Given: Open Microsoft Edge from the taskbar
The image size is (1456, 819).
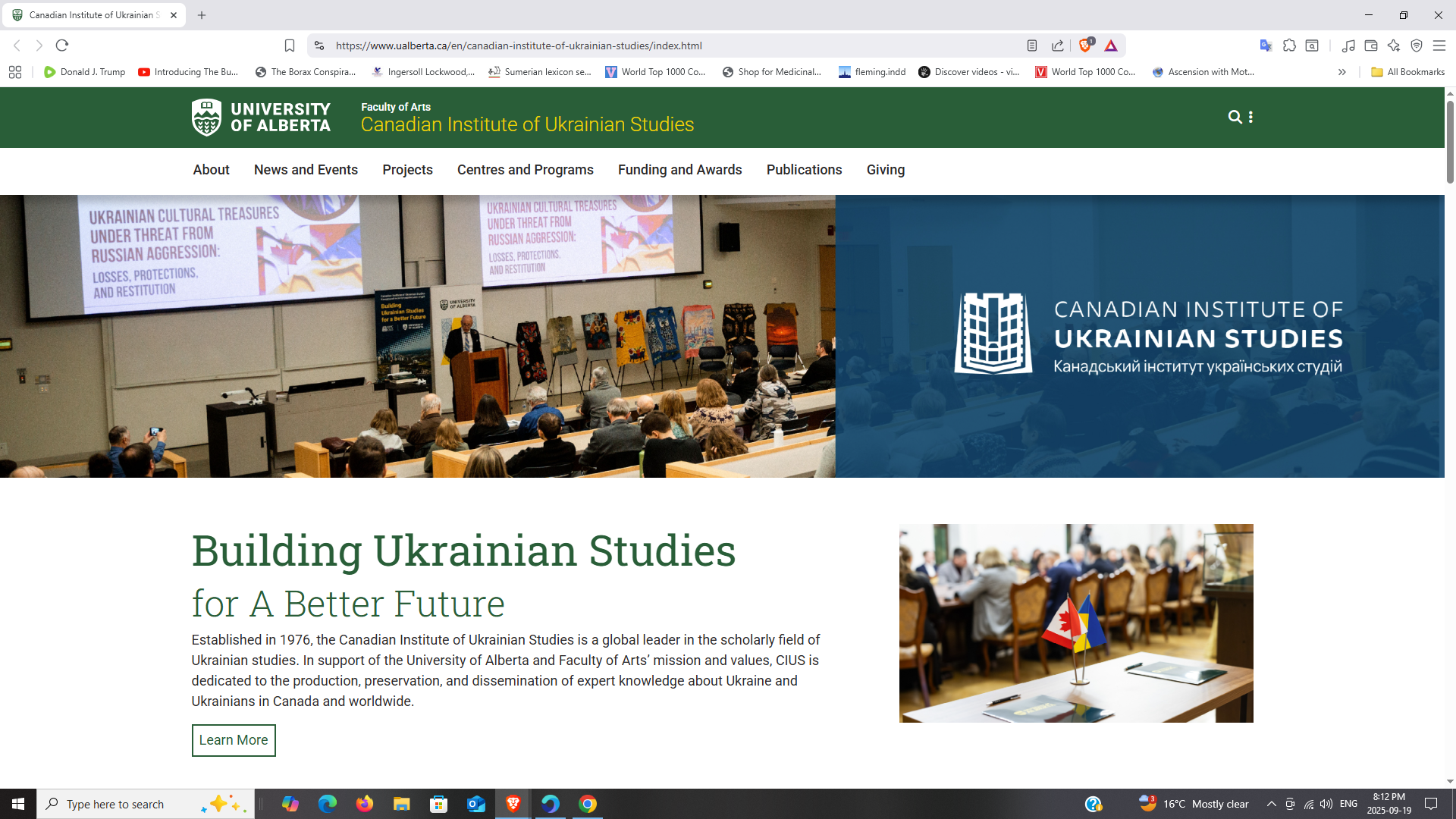Looking at the screenshot, I should 328,804.
